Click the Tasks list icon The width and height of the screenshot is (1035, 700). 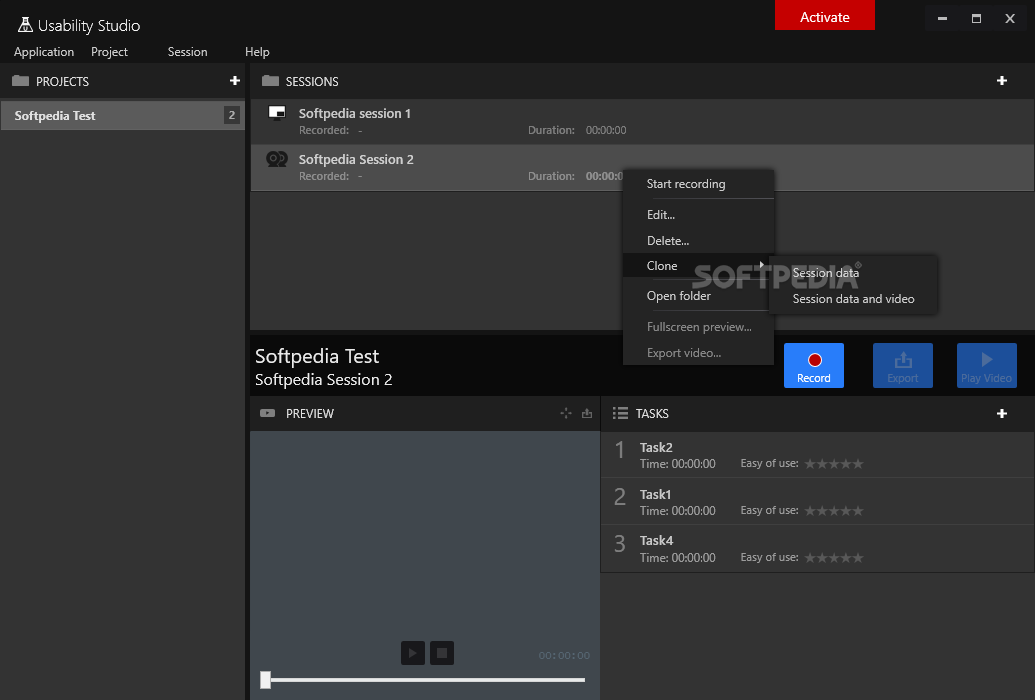coord(620,413)
